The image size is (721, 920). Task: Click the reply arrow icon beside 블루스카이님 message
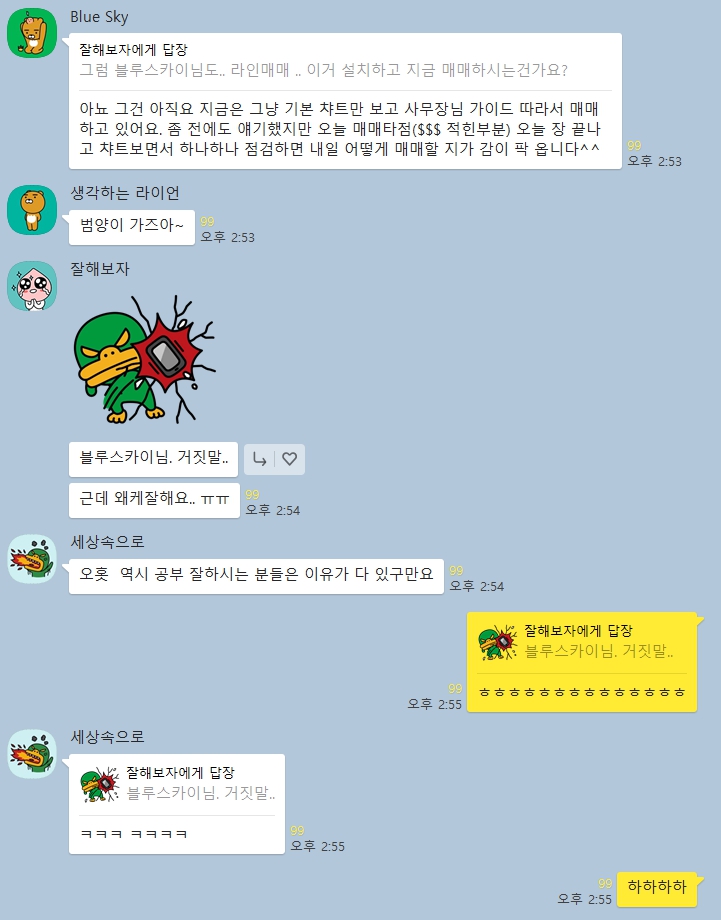pyautogui.click(x=259, y=459)
